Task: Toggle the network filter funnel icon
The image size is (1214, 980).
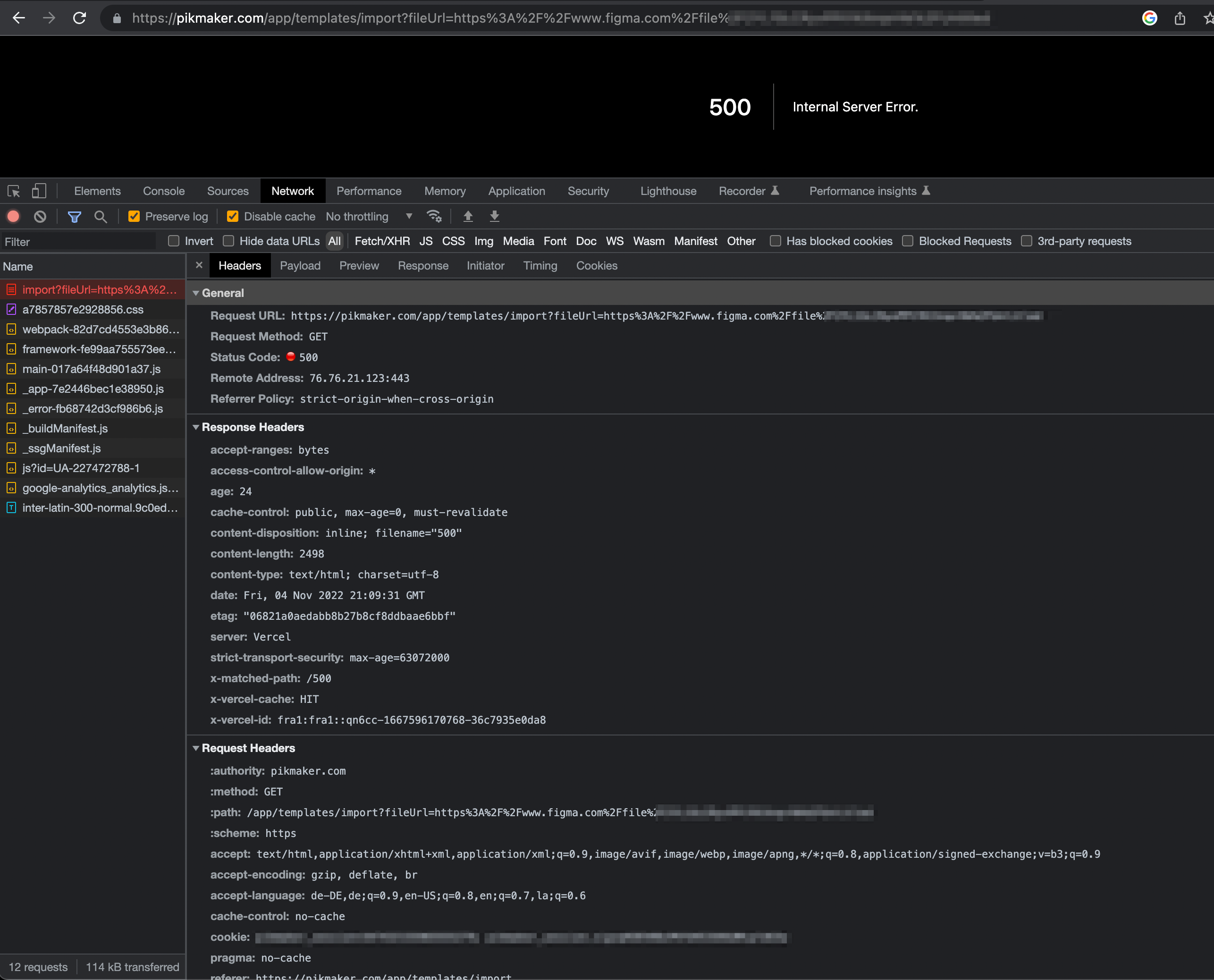Action: [x=75, y=216]
